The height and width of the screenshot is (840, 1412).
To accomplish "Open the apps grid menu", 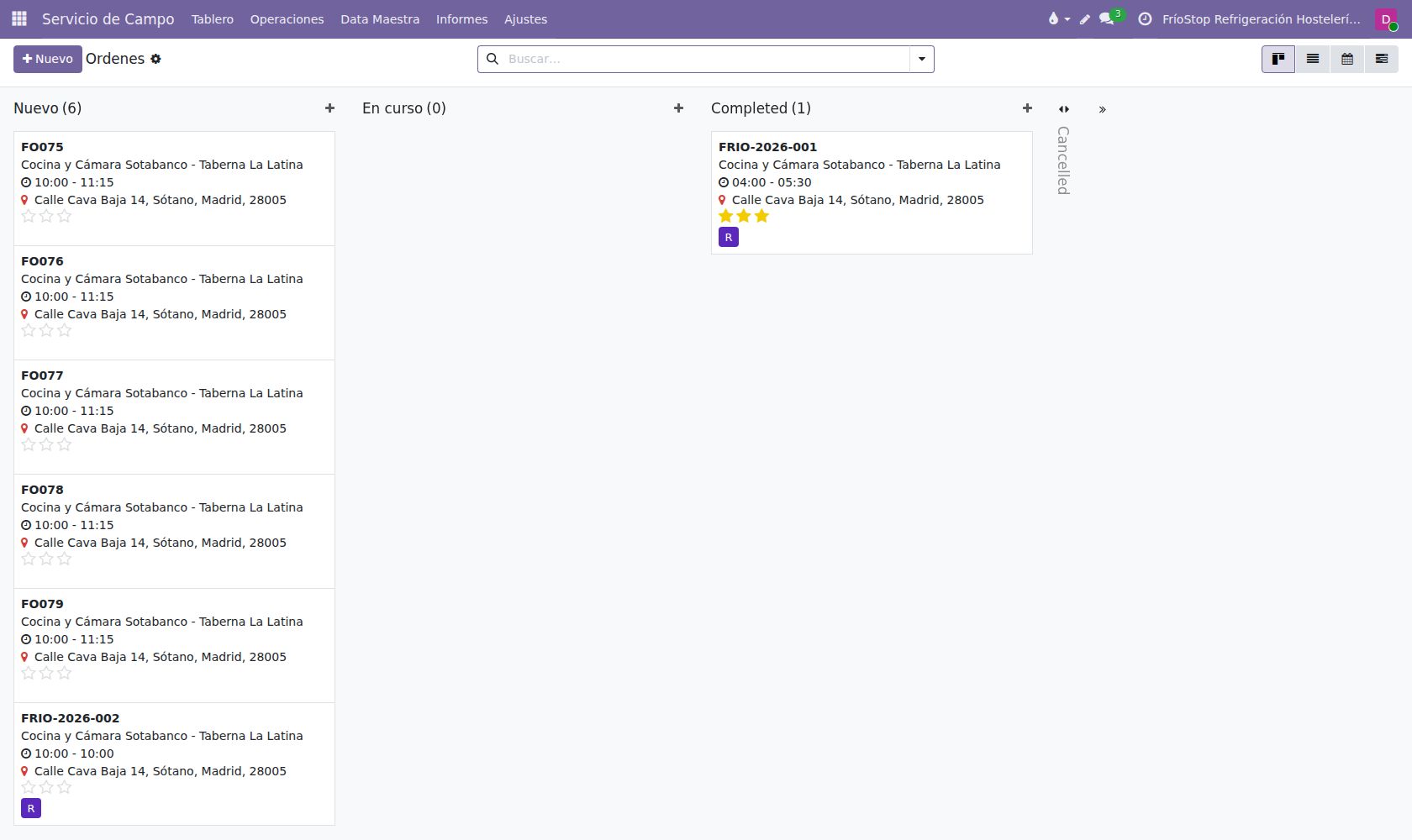I will (19, 18).
